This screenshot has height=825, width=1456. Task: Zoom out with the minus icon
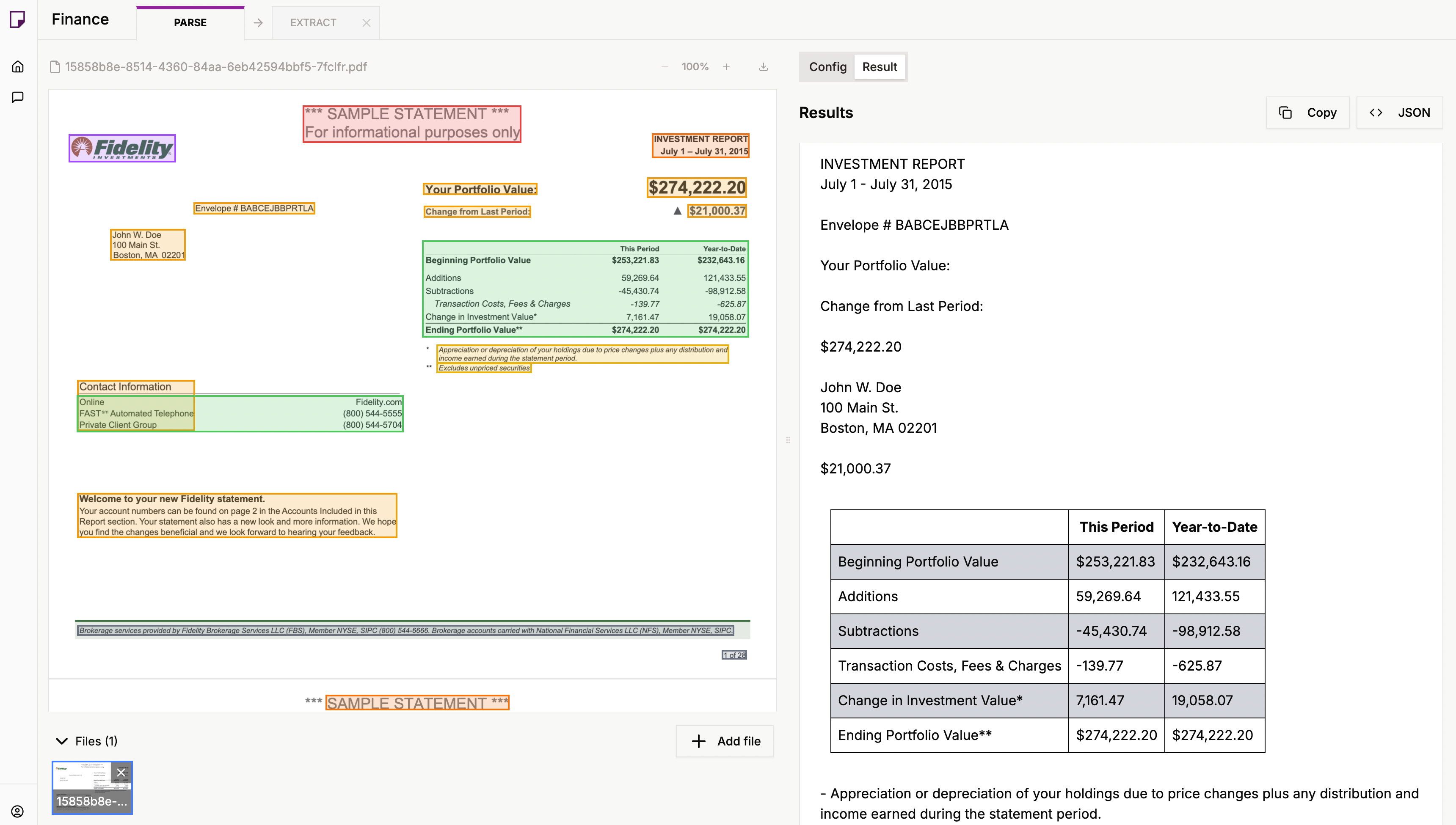[664, 67]
